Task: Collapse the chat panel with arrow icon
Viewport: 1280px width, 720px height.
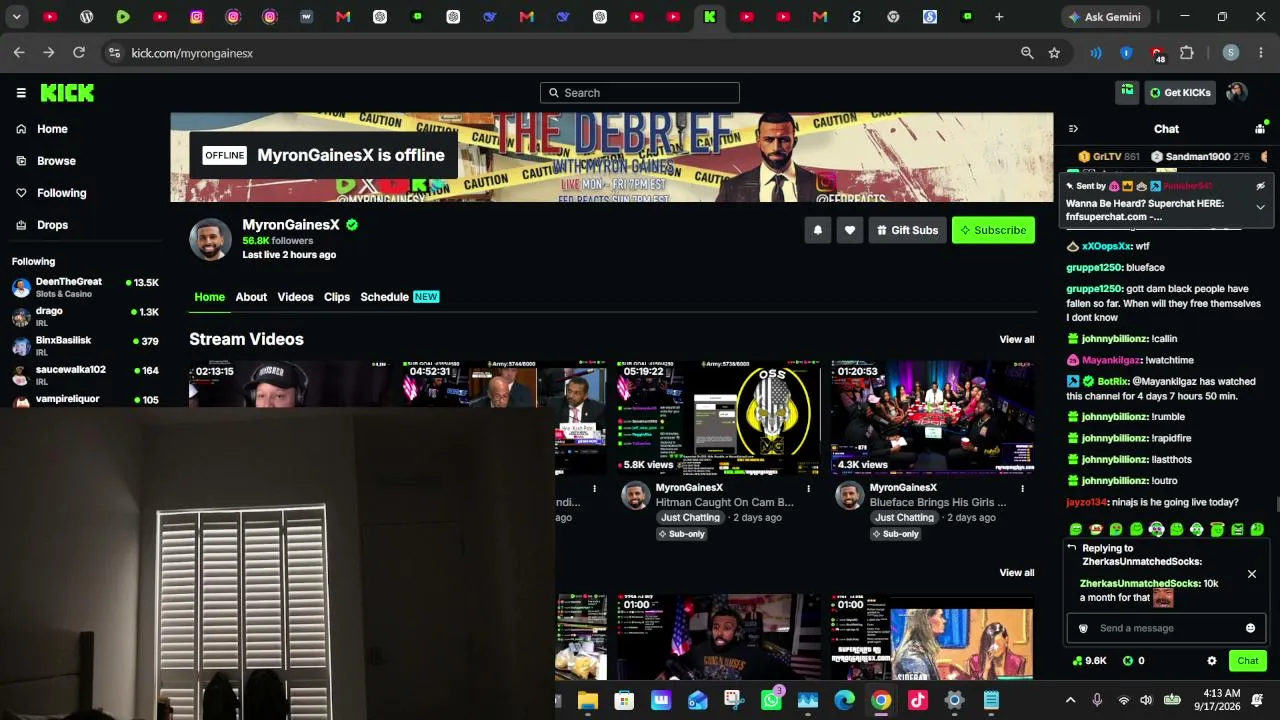Action: 1073,129
